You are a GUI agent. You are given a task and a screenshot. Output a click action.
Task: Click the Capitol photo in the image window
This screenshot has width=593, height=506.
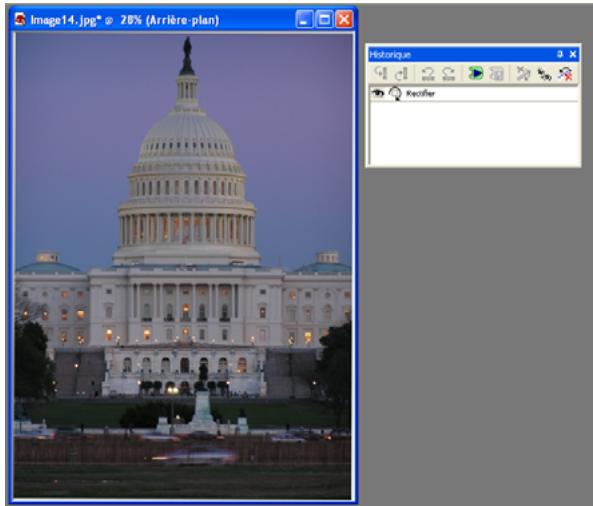click(183, 265)
